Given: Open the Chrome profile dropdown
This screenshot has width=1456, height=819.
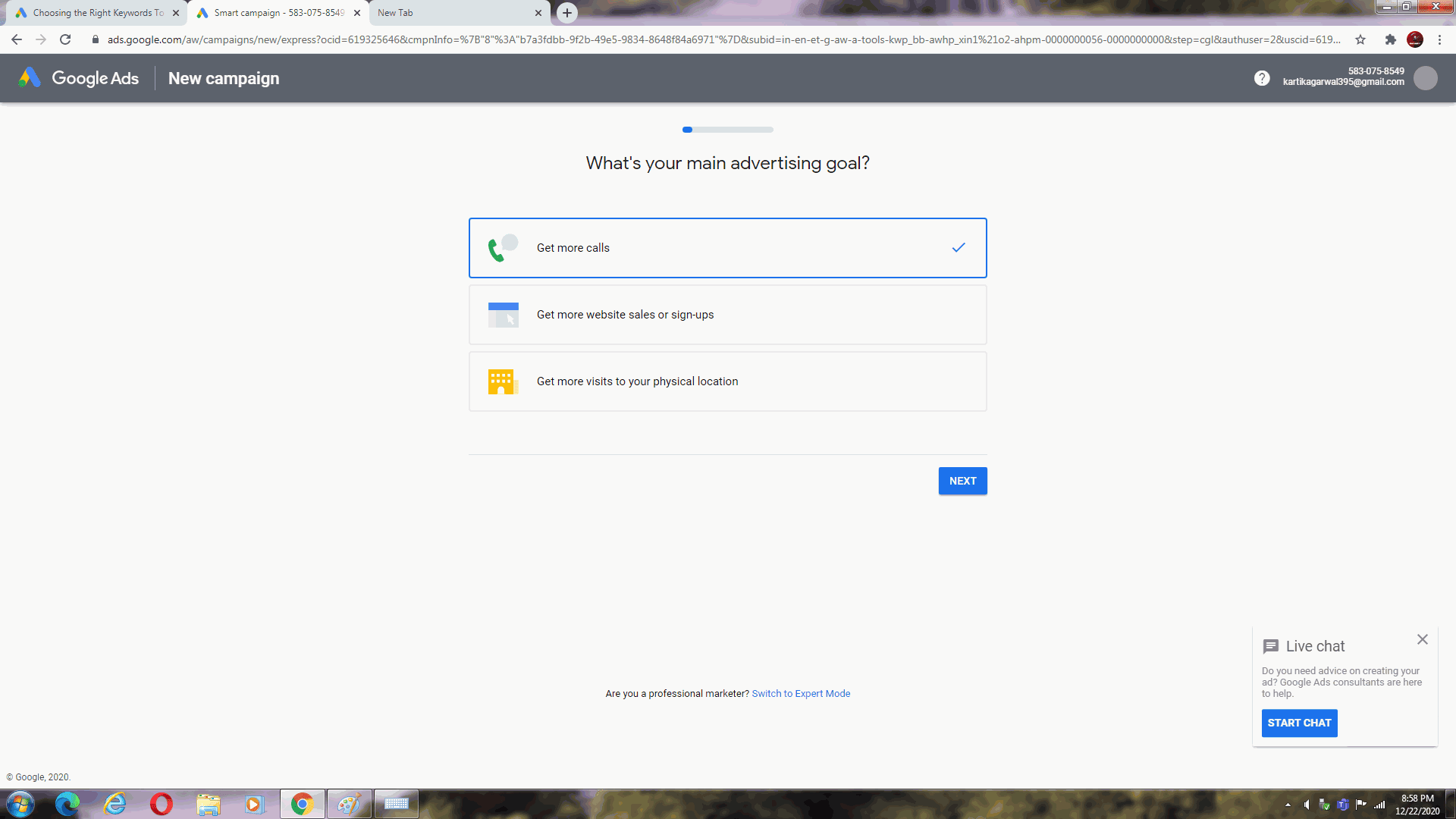Looking at the screenshot, I should click(1415, 39).
